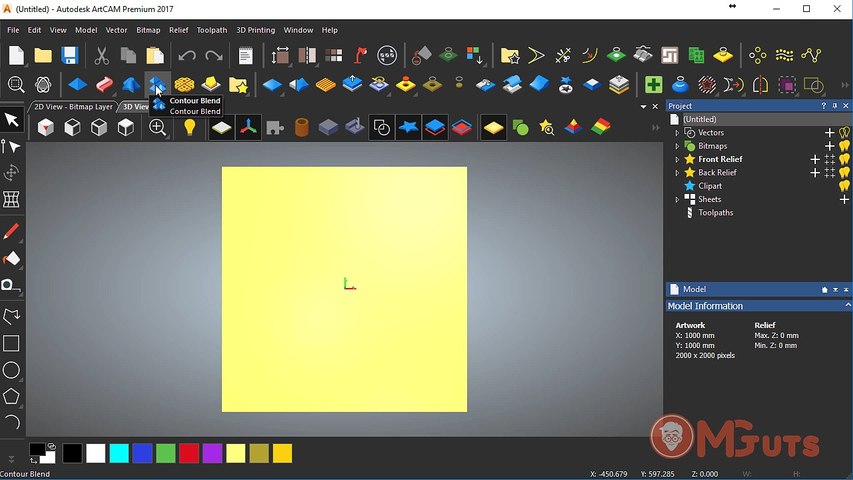The image size is (853, 480).
Task: Swap primary and secondary colours icon
Action: click(51, 446)
